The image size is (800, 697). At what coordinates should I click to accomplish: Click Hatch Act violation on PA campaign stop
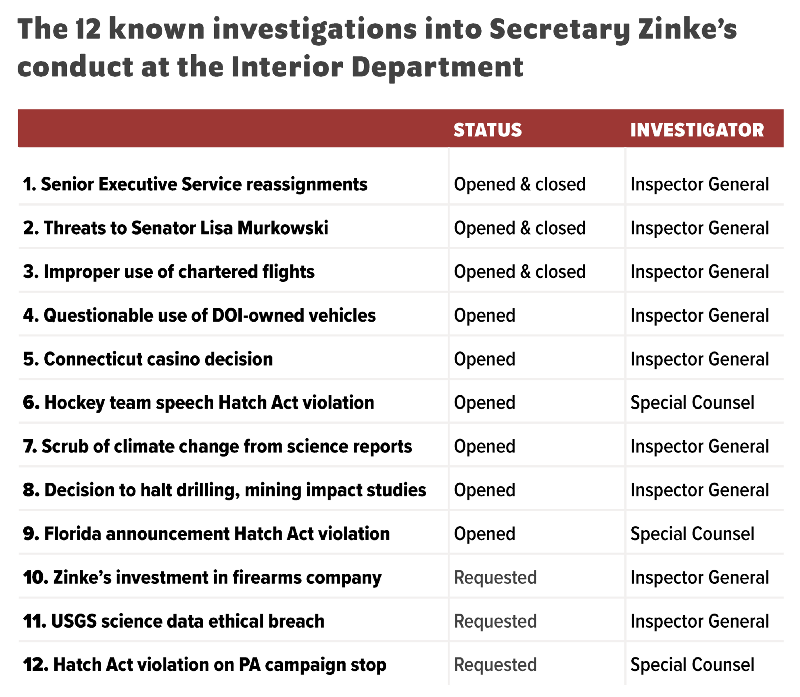click(x=204, y=665)
